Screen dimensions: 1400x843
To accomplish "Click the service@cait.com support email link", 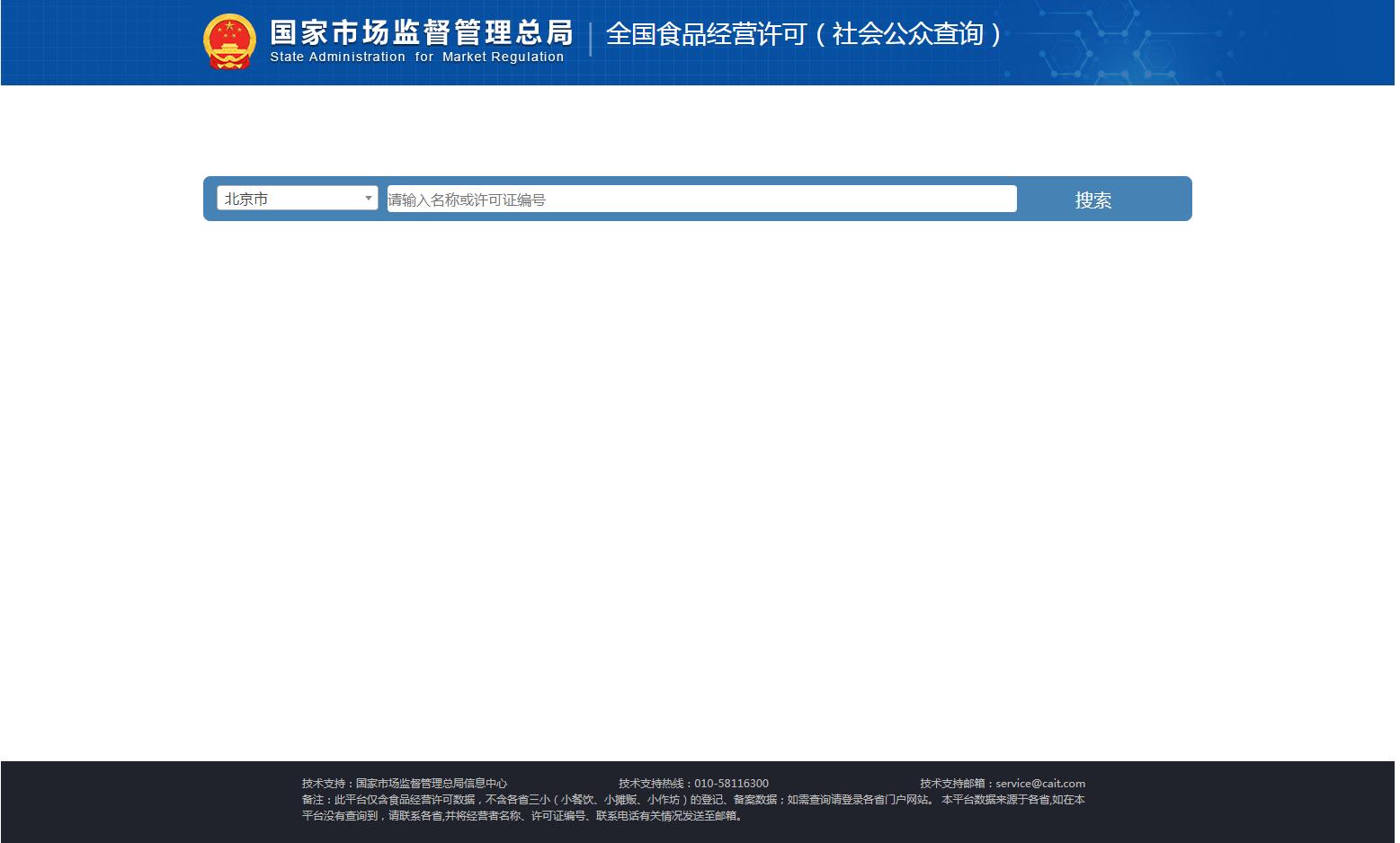I will point(1041,783).
